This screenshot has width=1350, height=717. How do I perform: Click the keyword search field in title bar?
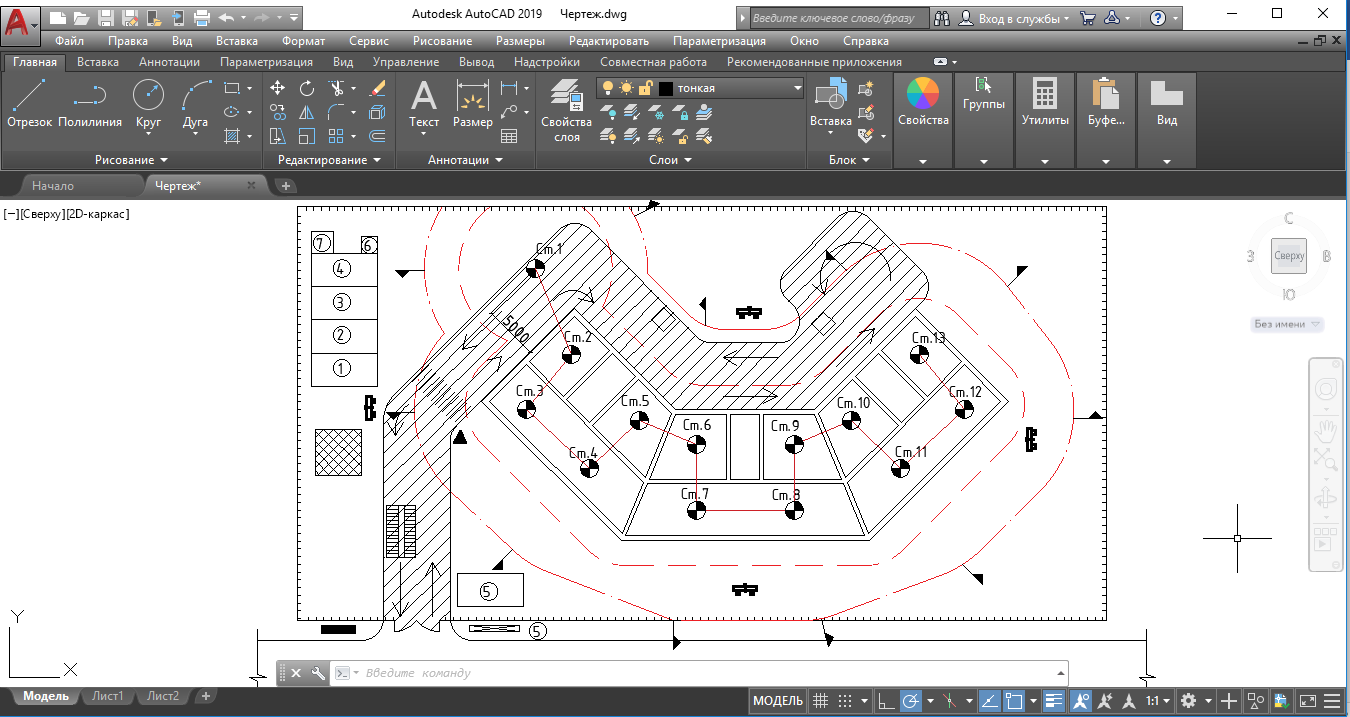pyautogui.click(x=838, y=18)
